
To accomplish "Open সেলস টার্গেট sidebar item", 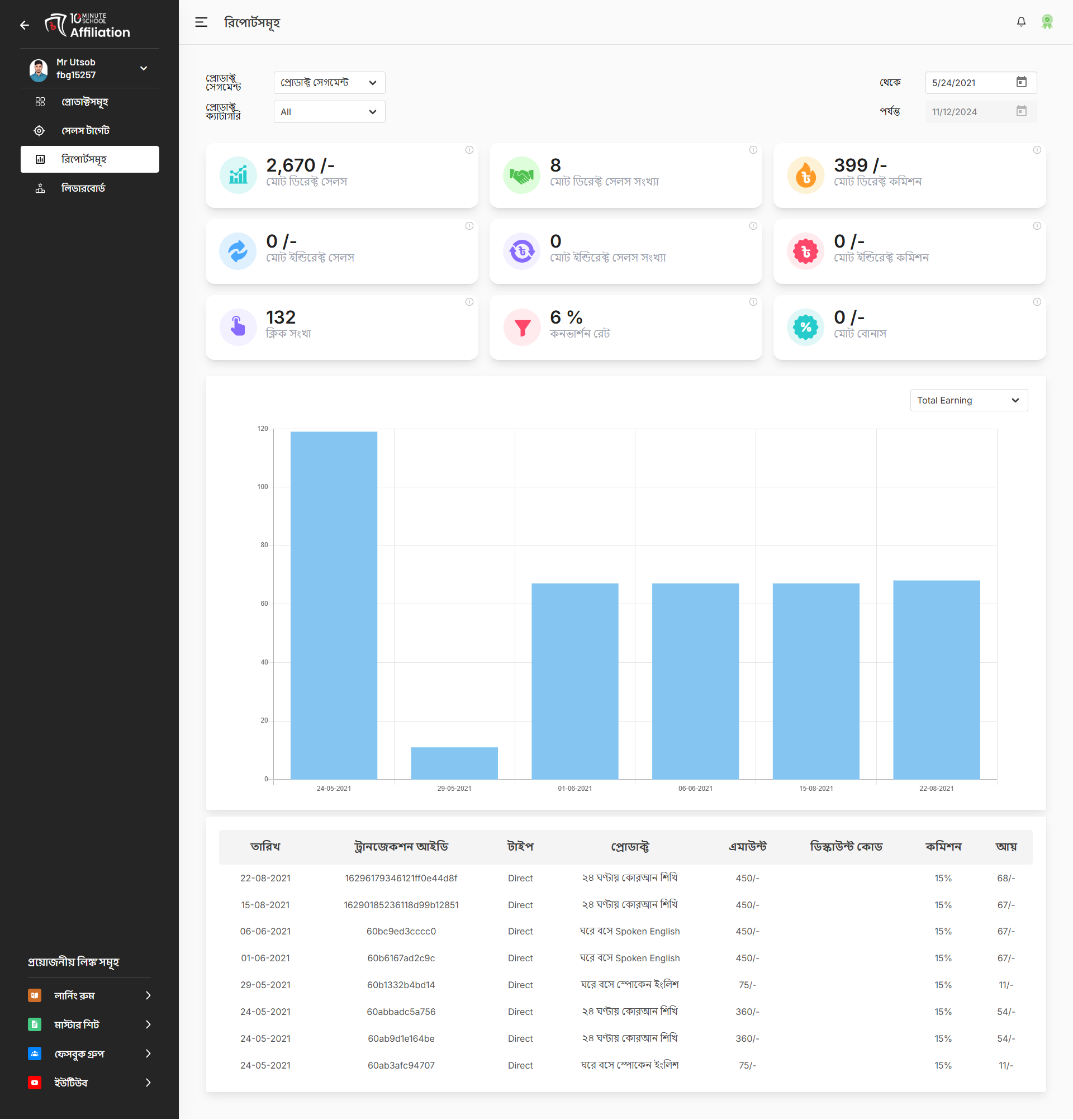I will tap(85, 131).
